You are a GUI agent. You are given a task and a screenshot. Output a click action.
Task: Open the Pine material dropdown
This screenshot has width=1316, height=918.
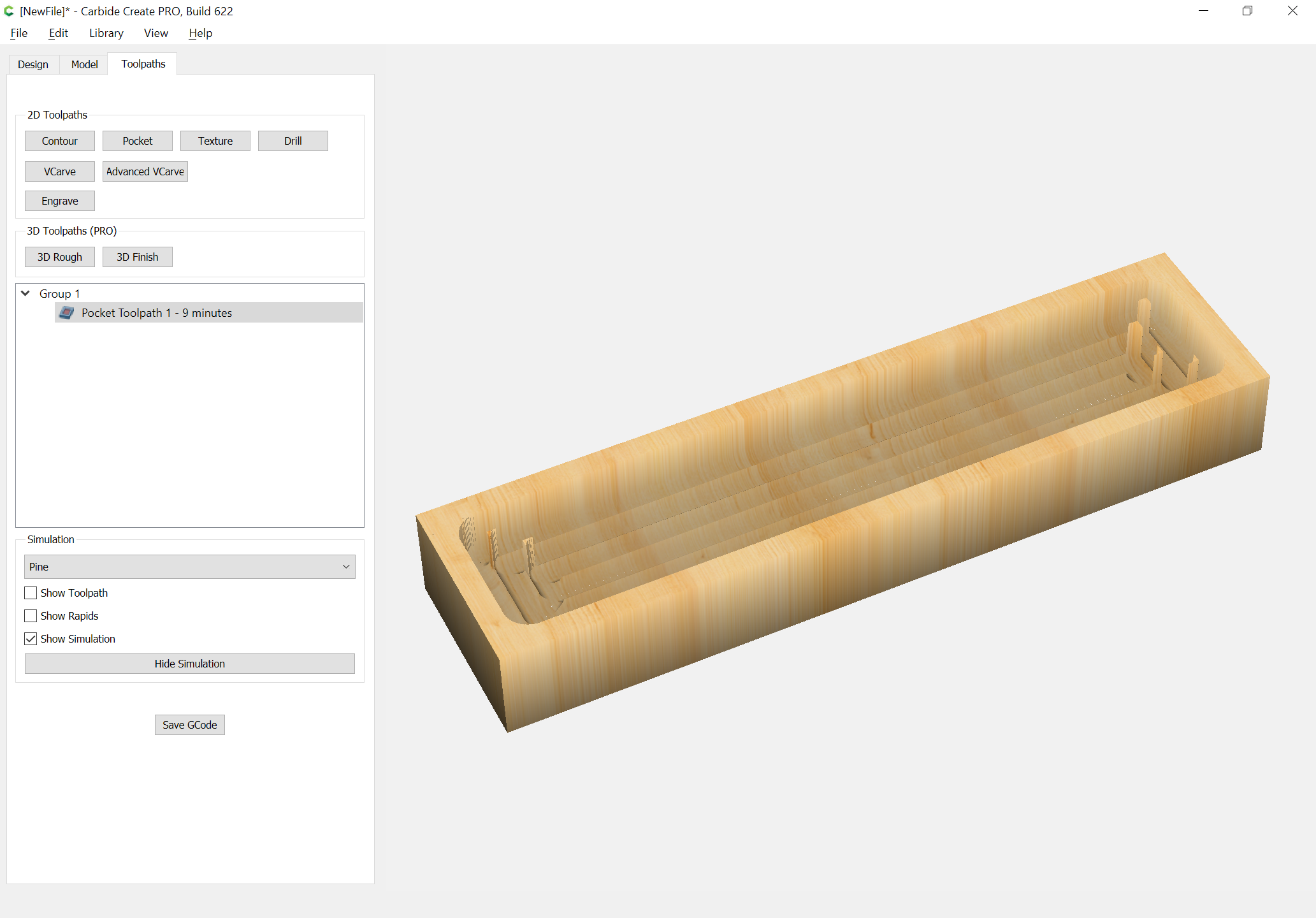click(x=190, y=567)
